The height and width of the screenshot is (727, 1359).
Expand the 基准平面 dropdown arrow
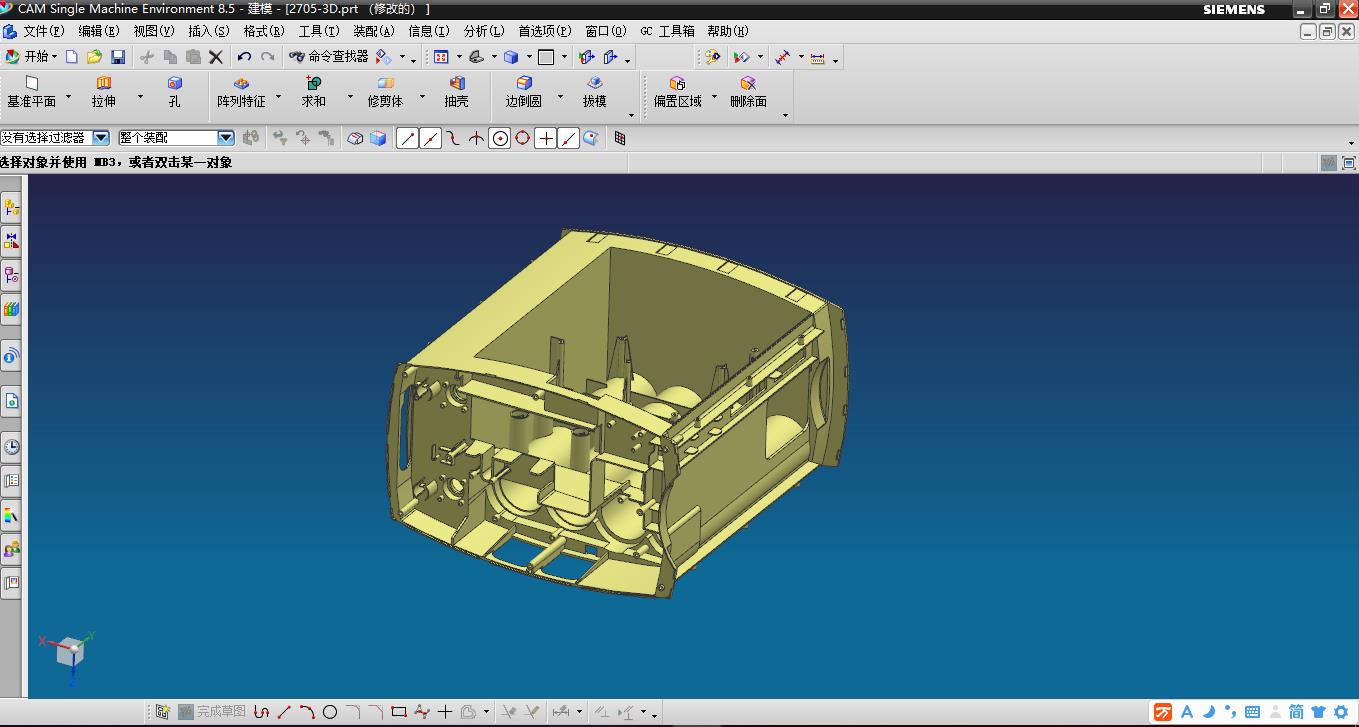[x=68, y=97]
